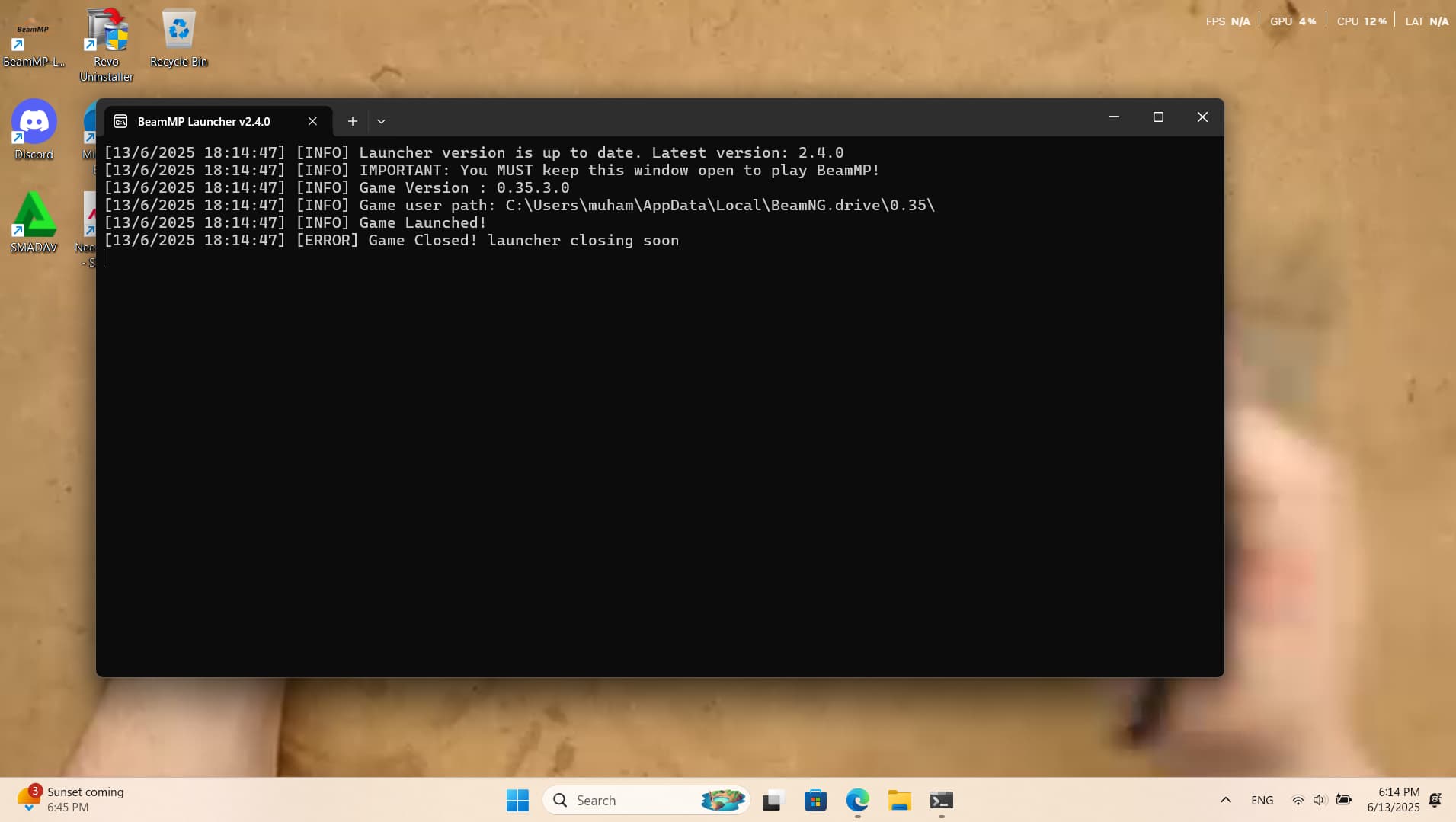Click the CPU 12% overlay readout
Image resolution: width=1456 pixels, height=822 pixels.
tap(1362, 21)
